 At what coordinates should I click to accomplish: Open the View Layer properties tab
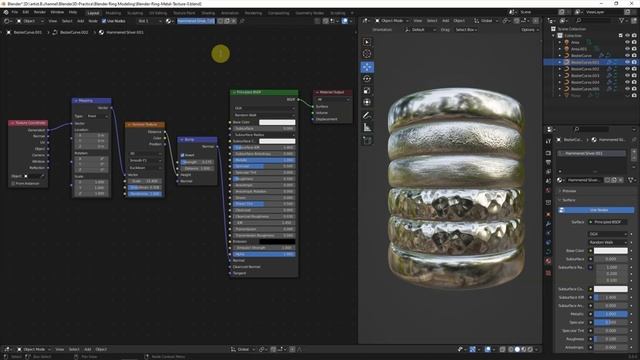click(x=548, y=171)
